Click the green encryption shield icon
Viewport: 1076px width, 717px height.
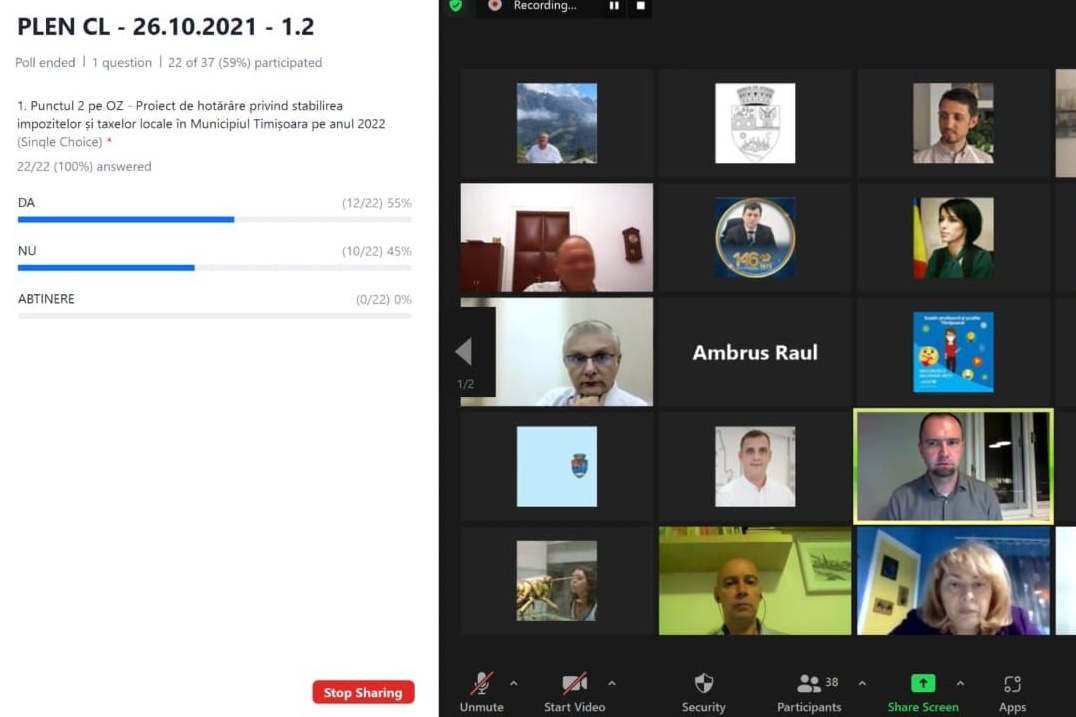pyautogui.click(x=456, y=6)
